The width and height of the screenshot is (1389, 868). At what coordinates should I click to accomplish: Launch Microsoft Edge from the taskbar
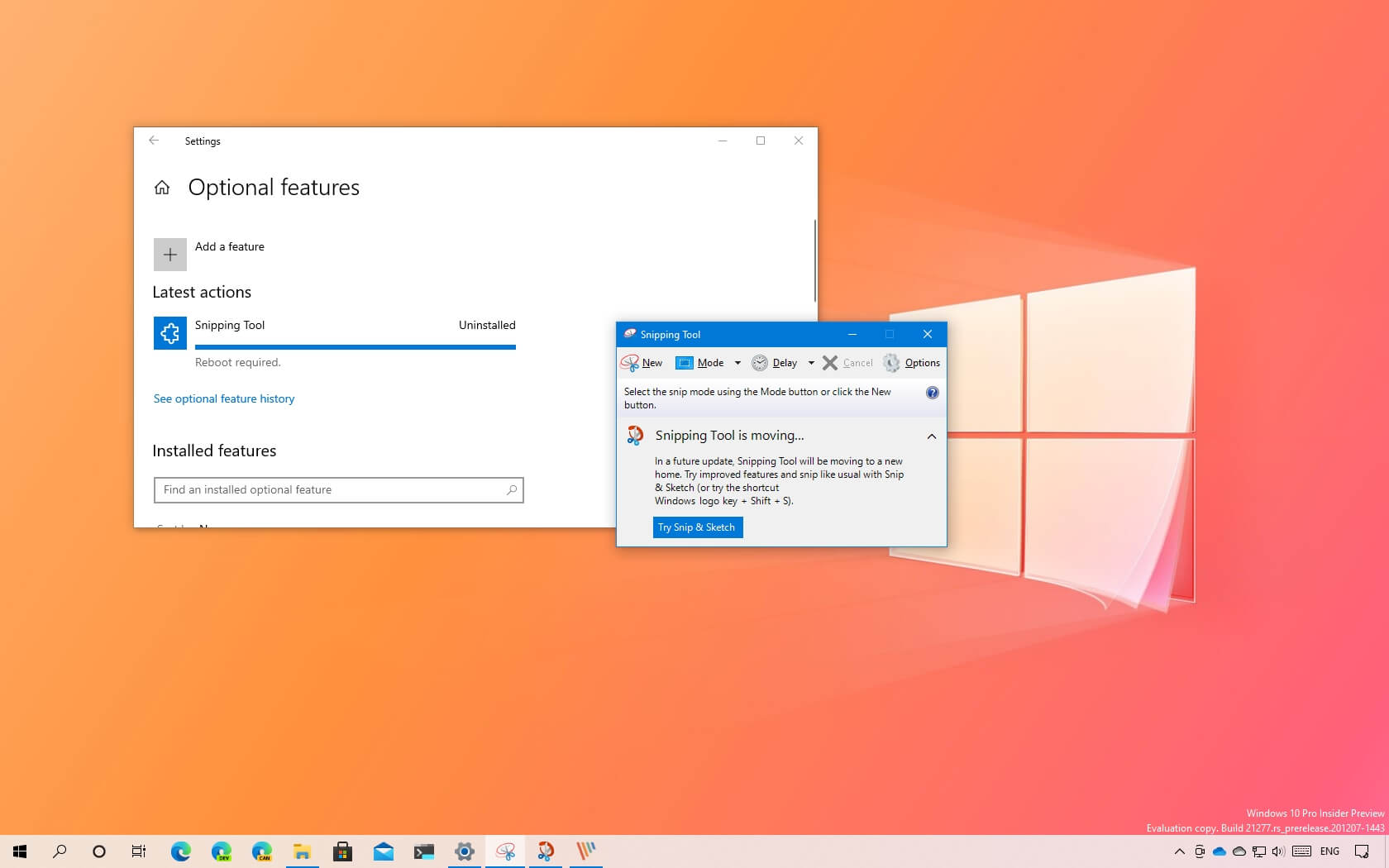coord(180,851)
